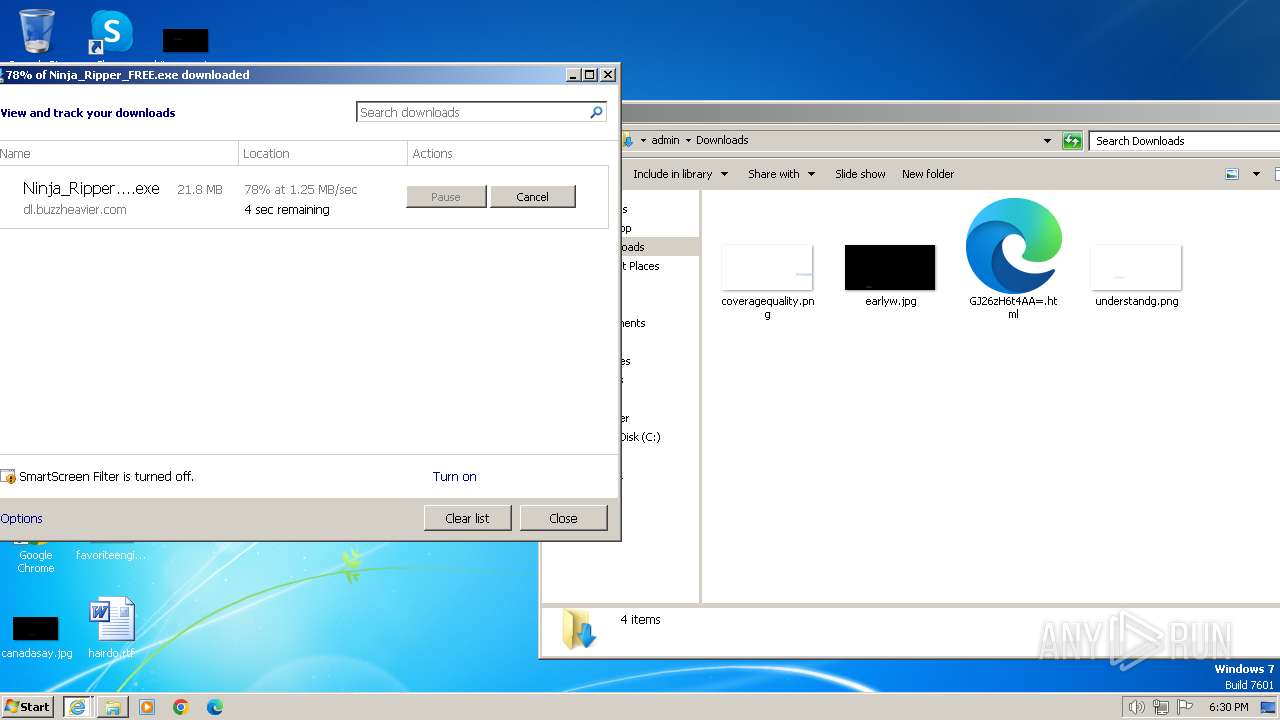
Task: Click the Search Downloads box in Explorer
Action: (x=1186, y=141)
